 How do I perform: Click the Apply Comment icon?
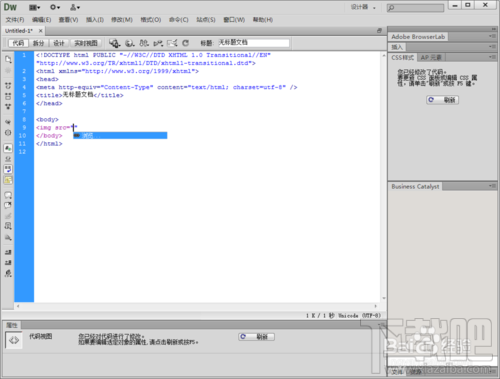[8, 195]
